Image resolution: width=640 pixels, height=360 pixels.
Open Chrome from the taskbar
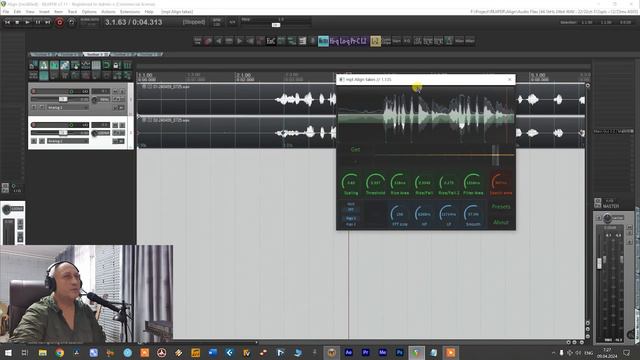(60, 353)
